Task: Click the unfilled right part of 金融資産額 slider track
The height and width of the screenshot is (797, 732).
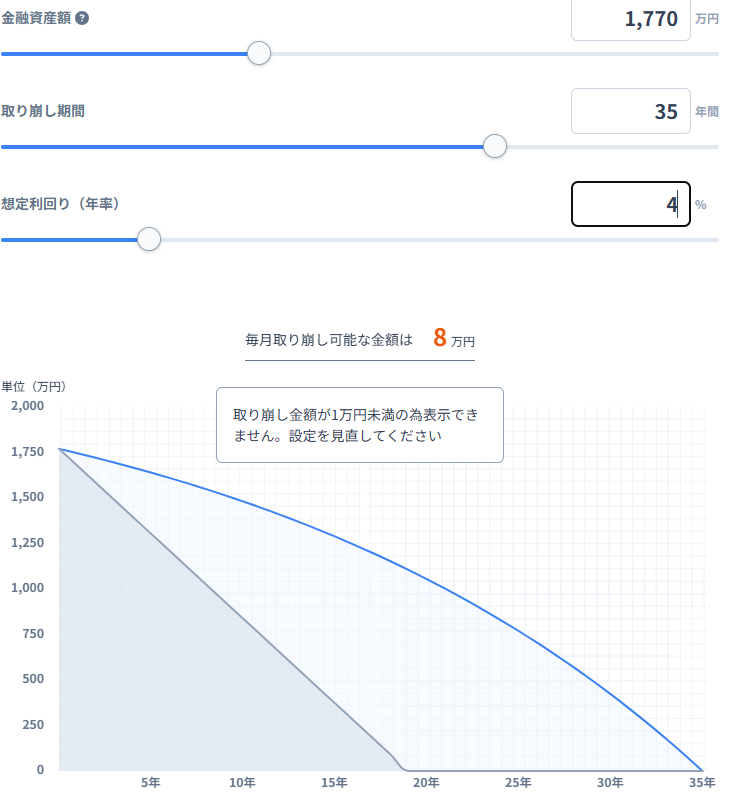Action: coord(494,54)
